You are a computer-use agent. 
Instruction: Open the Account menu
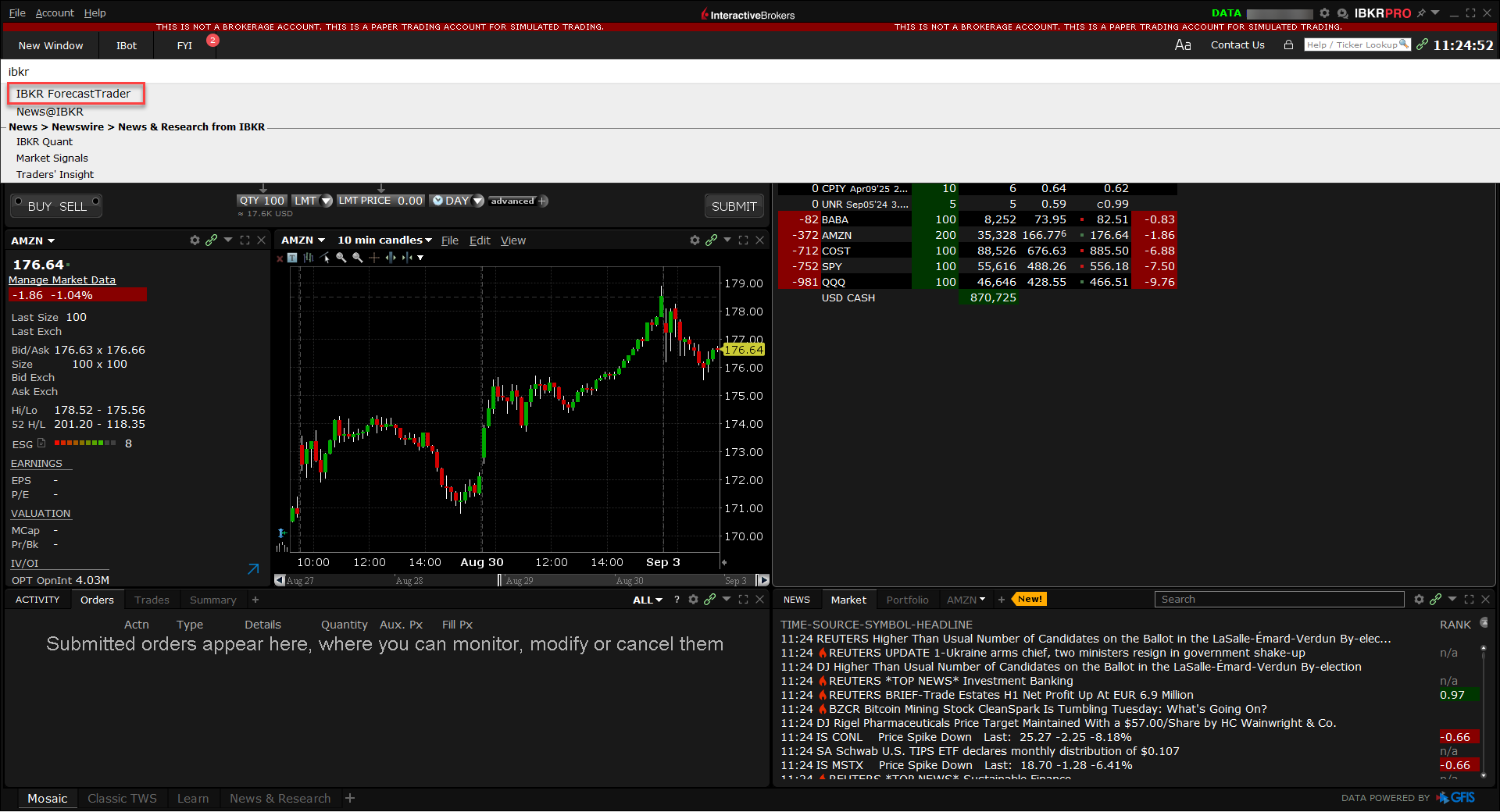pos(55,13)
